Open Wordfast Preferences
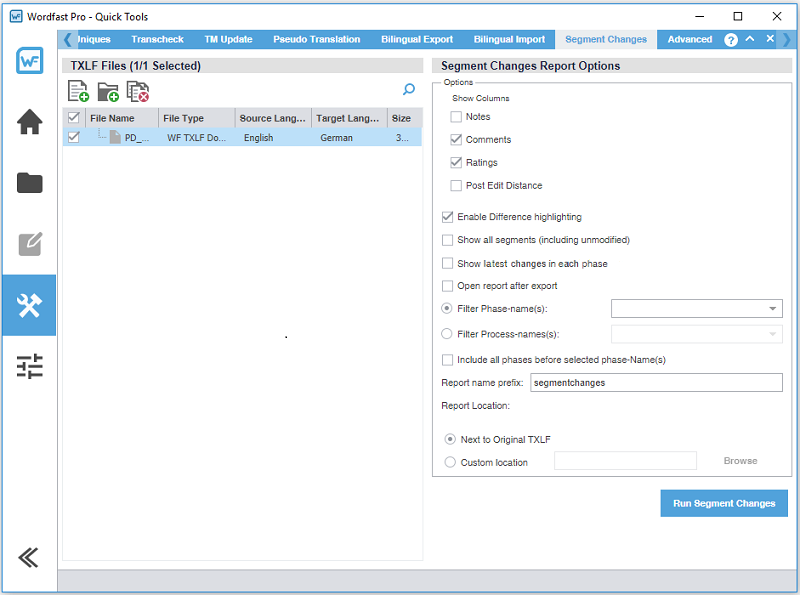Image resolution: width=800 pixels, height=595 pixels. 29,367
